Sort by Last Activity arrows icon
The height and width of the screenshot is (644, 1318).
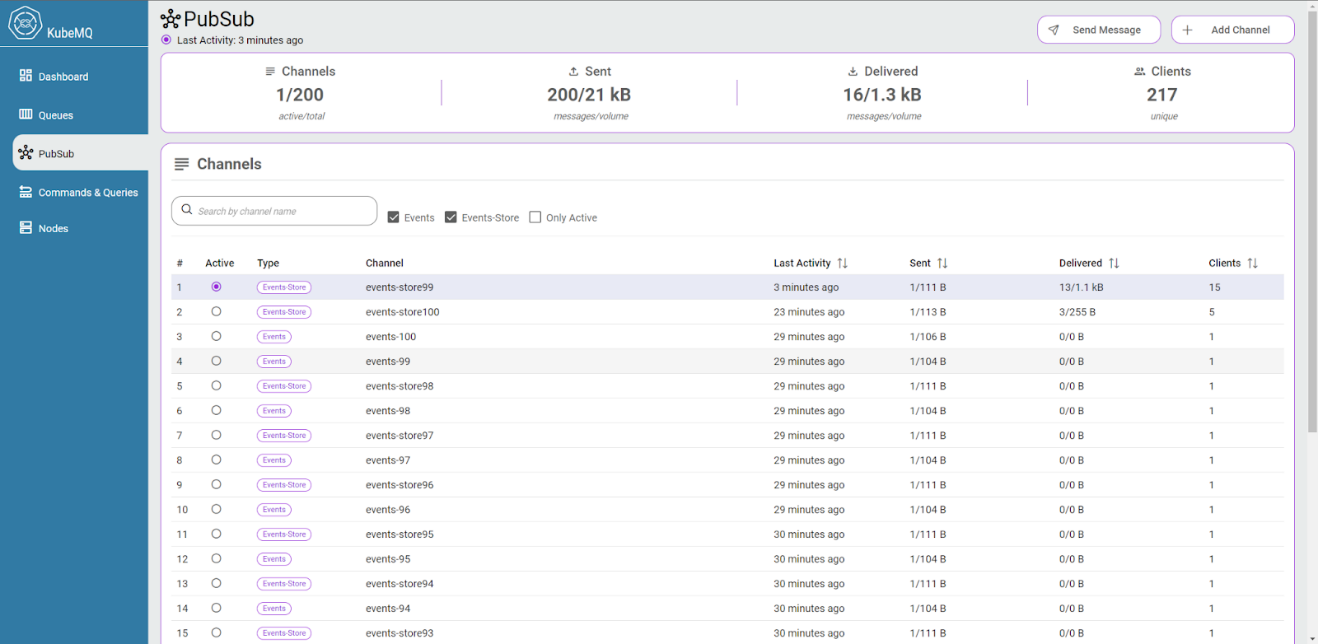tap(842, 263)
